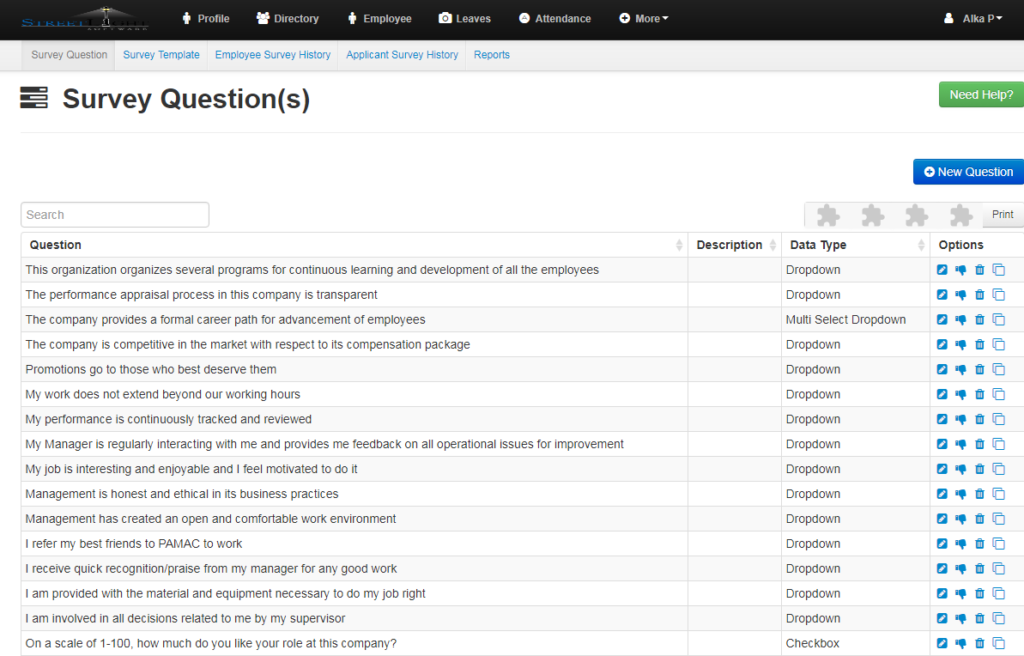Click the Survey Question header hamburger icon

34,98
